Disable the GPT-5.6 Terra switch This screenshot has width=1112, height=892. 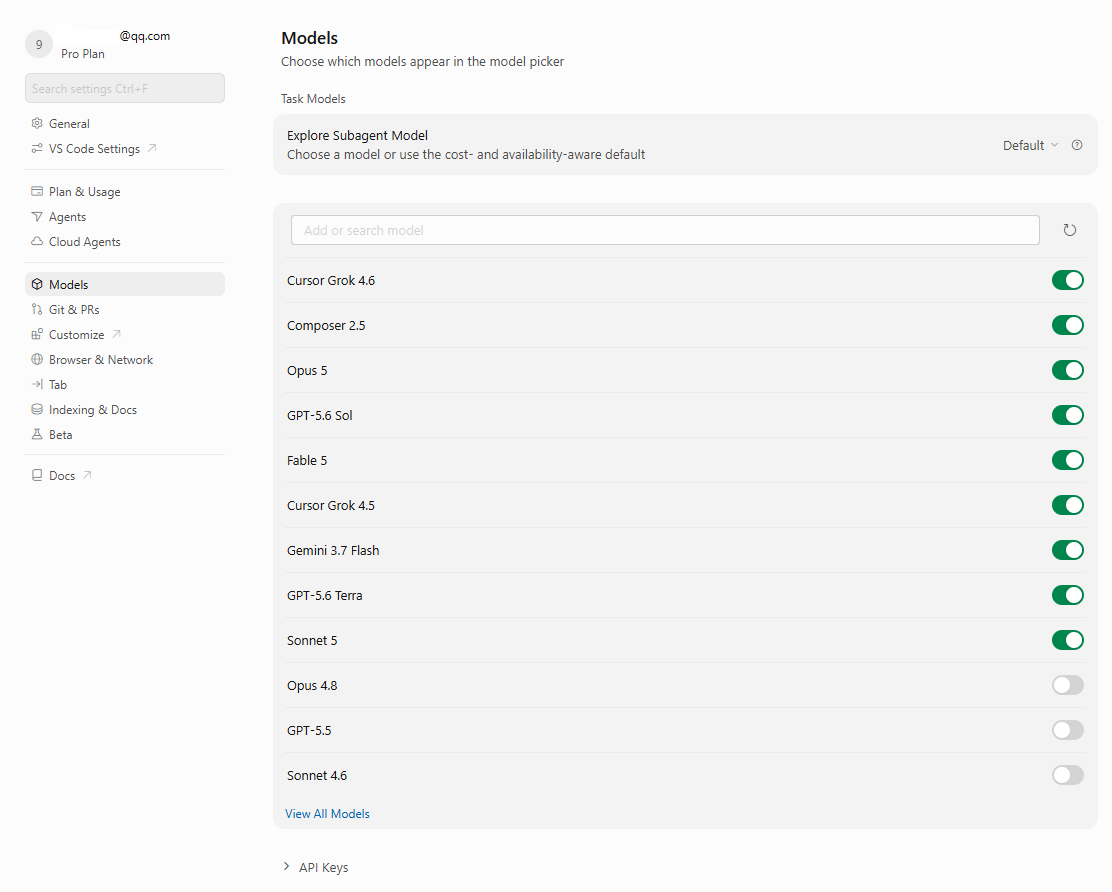click(1067, 595)
